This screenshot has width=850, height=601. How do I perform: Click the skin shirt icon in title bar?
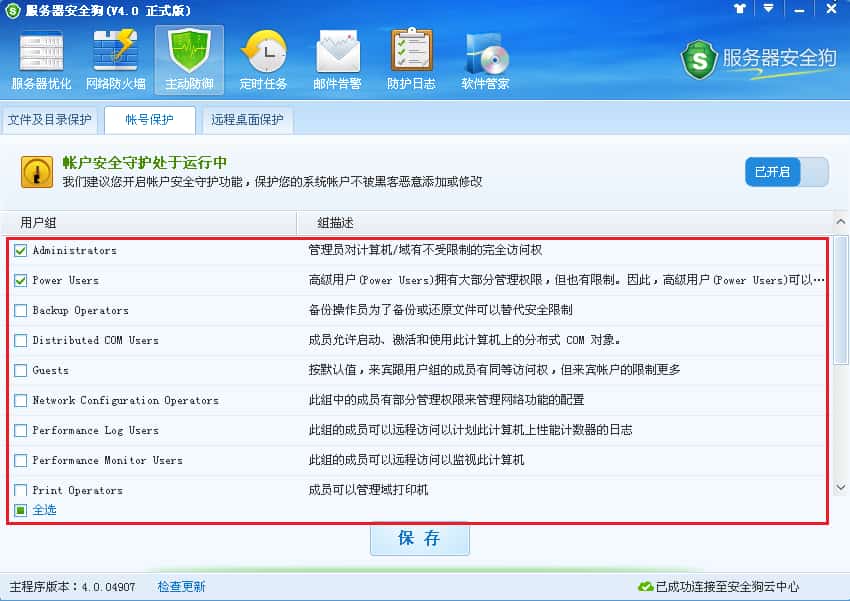[740, 9]
